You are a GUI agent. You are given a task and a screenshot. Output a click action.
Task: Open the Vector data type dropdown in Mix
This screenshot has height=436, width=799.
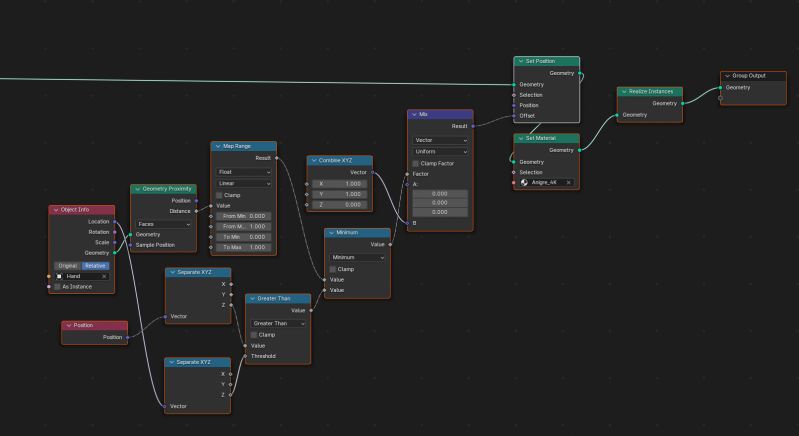pyautogui.click(x=440, y=140)
